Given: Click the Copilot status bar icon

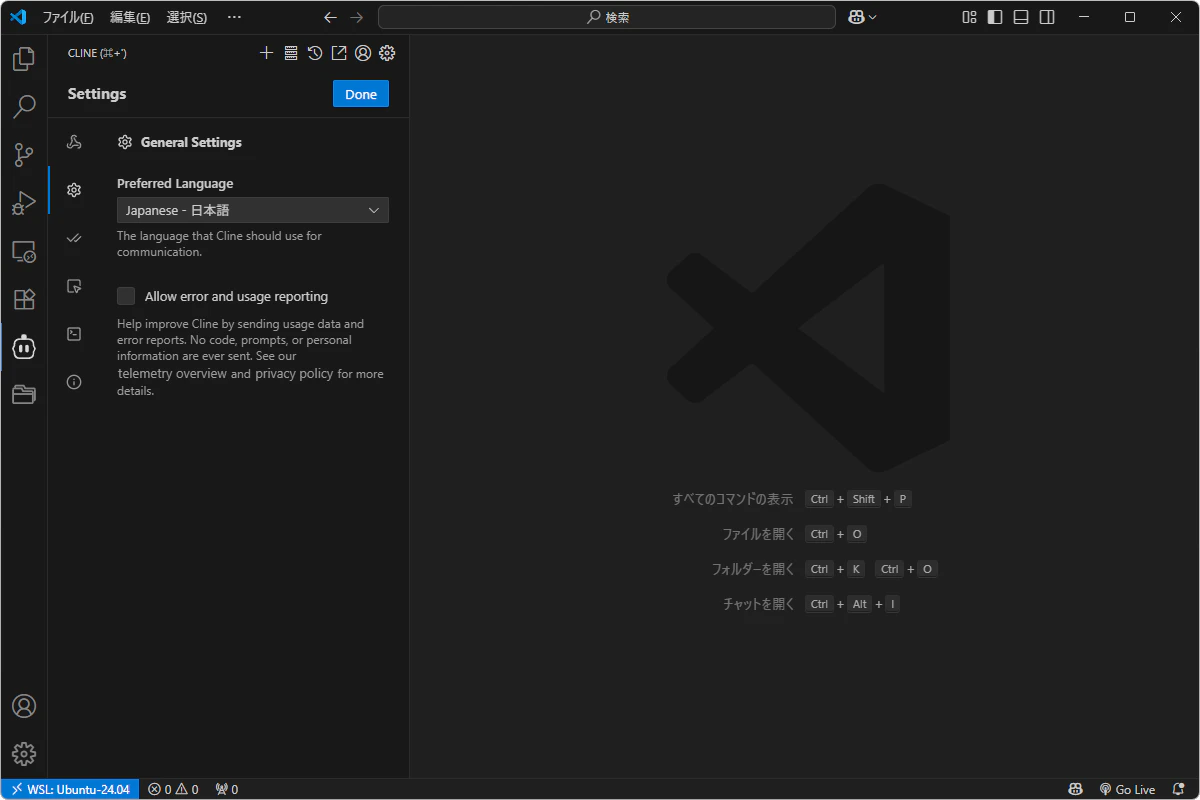Looking at the screenshot, I should [1075, 789].
